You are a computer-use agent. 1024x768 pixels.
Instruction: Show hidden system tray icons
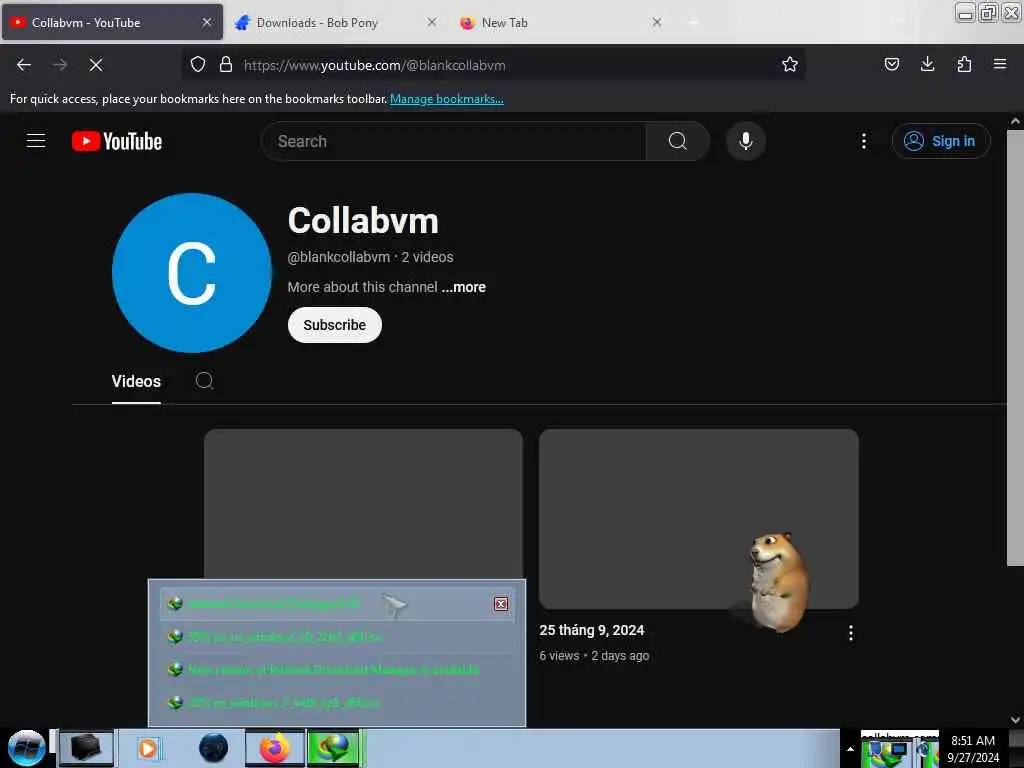point(850,749)
